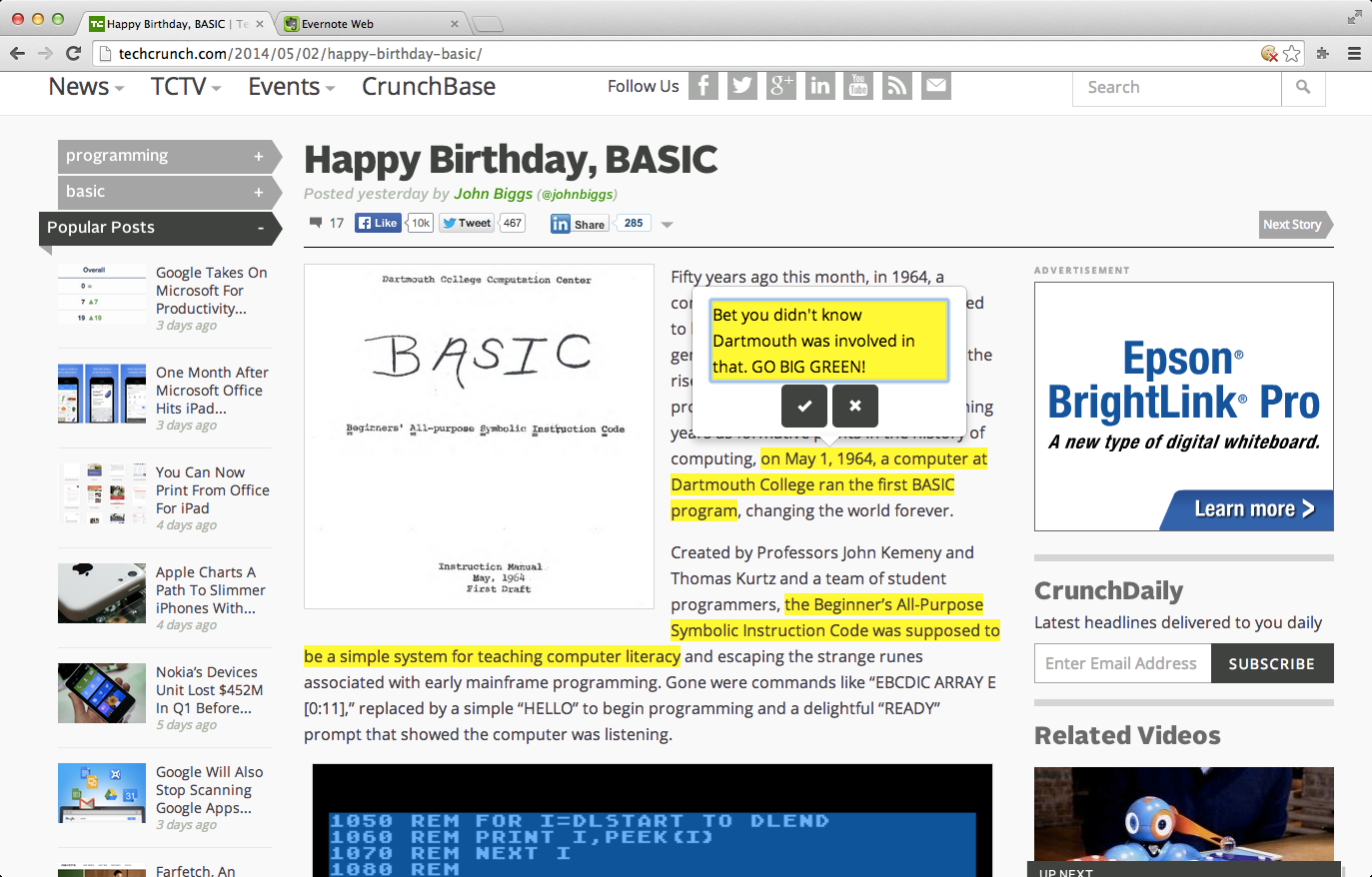This screenshot has width=1372, height=877.
Task: Open One Month After Microsoft Office post
Action: coord(212,391)
